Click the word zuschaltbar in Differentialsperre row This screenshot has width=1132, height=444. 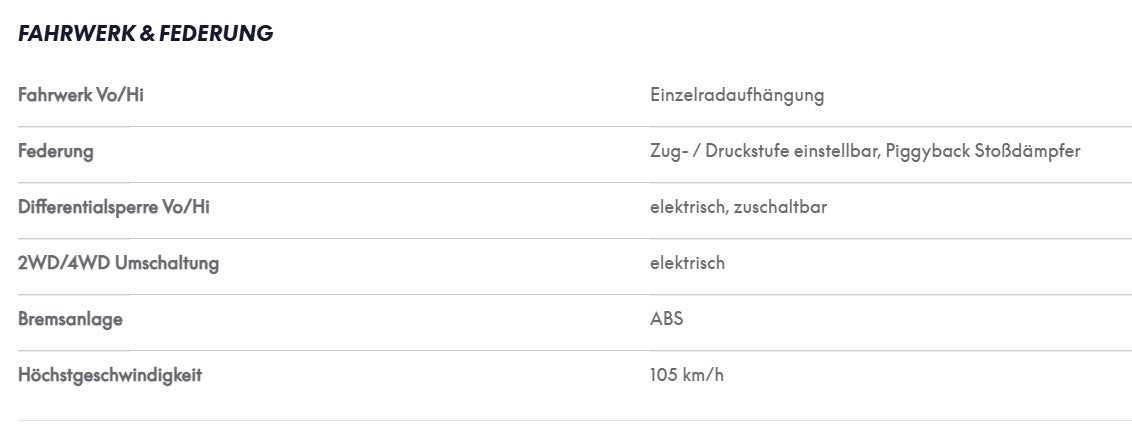(x=780, y=207)
